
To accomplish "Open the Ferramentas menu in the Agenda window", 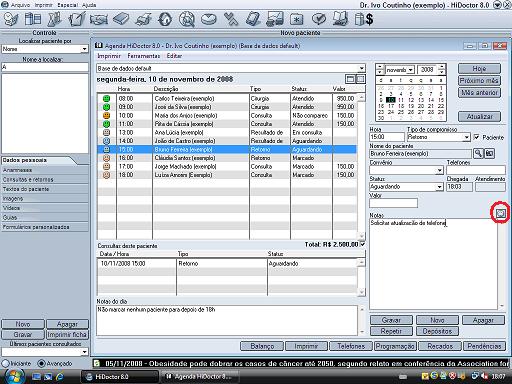I will (x=144, y=56).
